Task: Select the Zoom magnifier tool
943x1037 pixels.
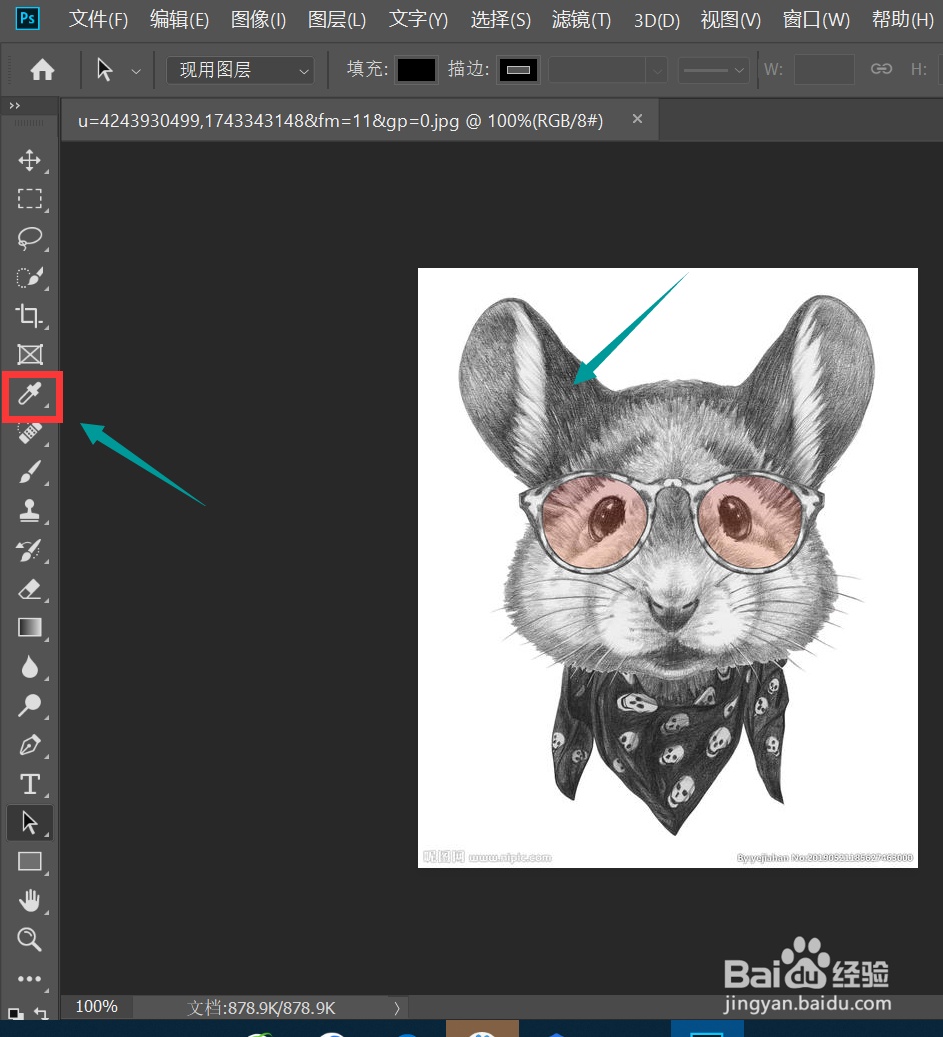Action: 30,939
